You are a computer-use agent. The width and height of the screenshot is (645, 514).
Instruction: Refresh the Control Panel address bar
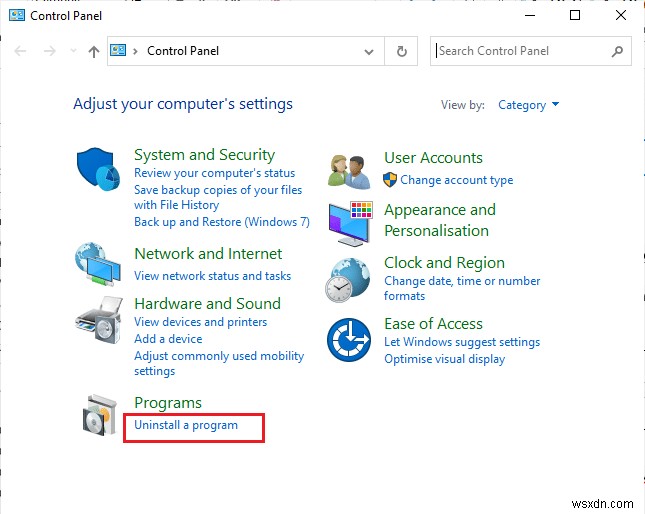coord(402,51)
